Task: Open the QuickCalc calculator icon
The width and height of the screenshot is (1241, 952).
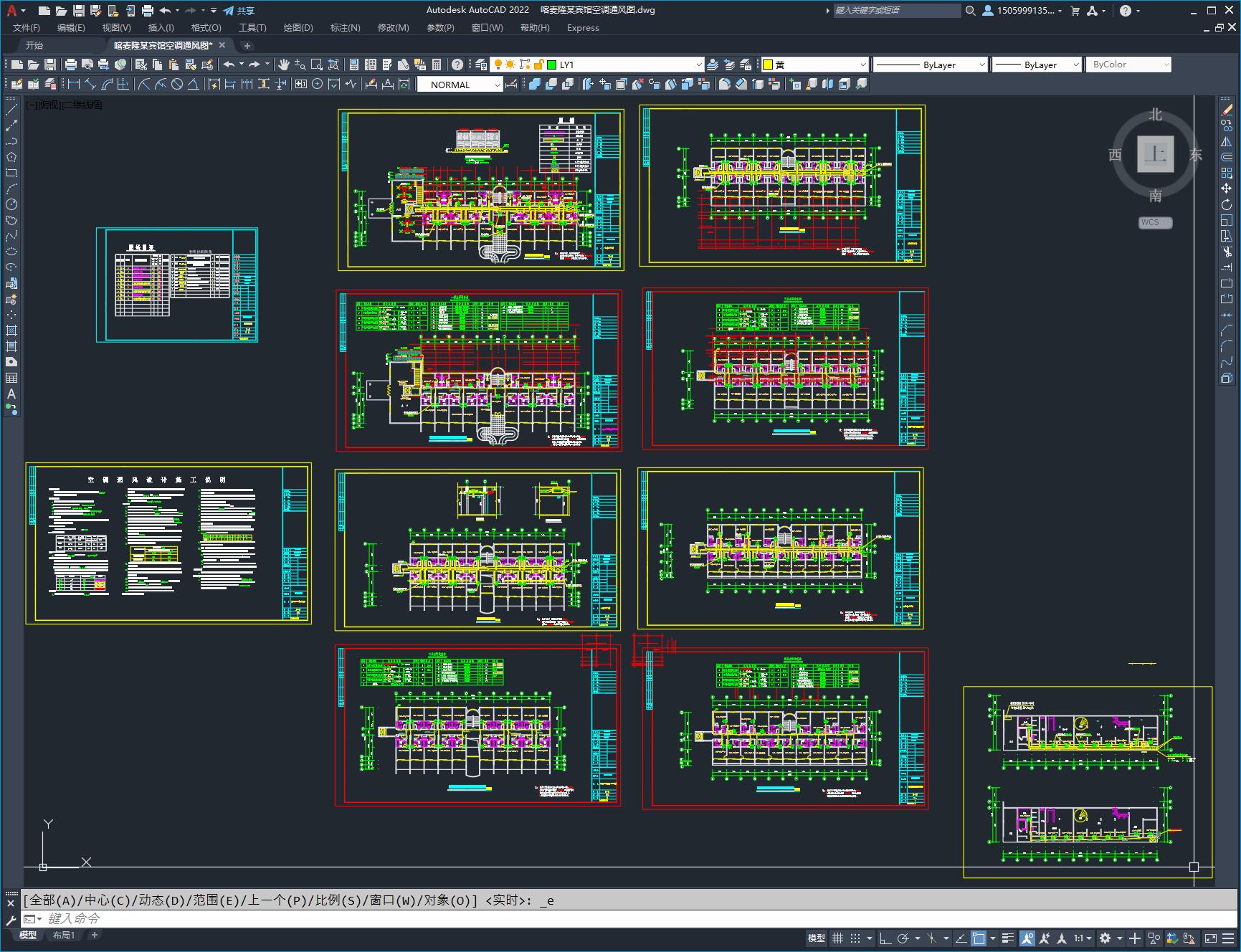Action: point(437,65)
